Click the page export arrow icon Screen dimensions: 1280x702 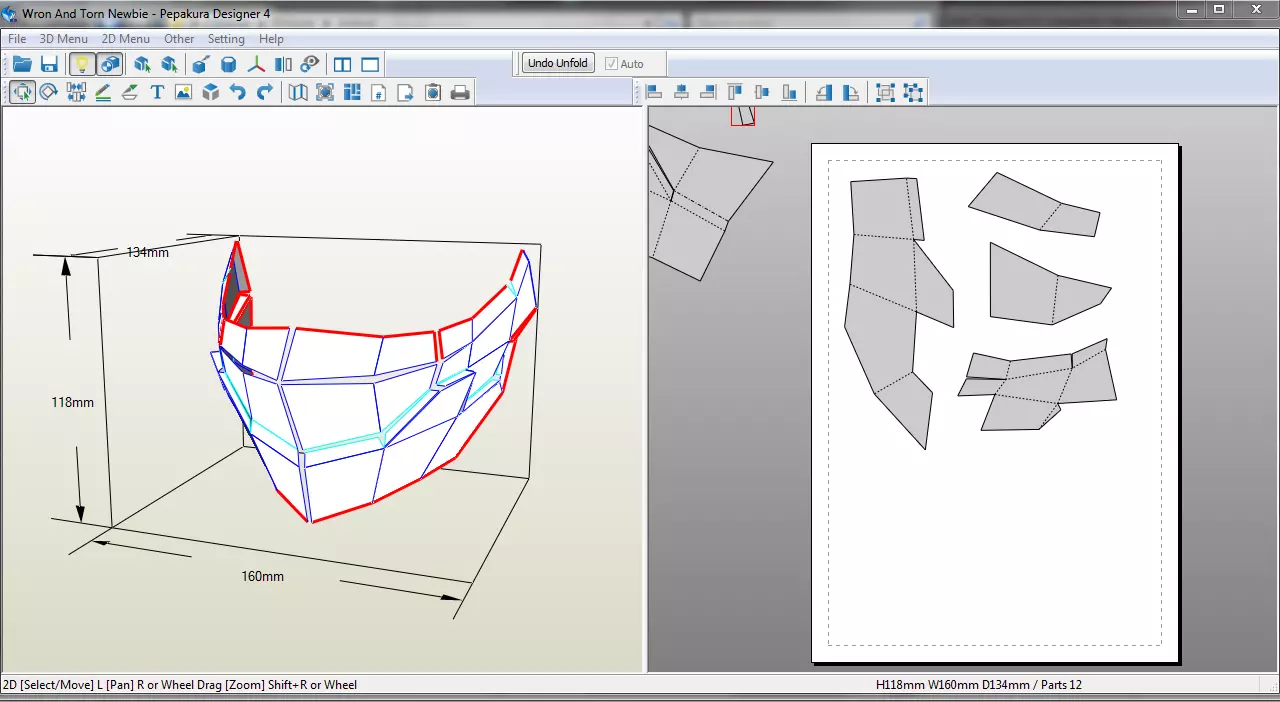(x=406, y=93)
